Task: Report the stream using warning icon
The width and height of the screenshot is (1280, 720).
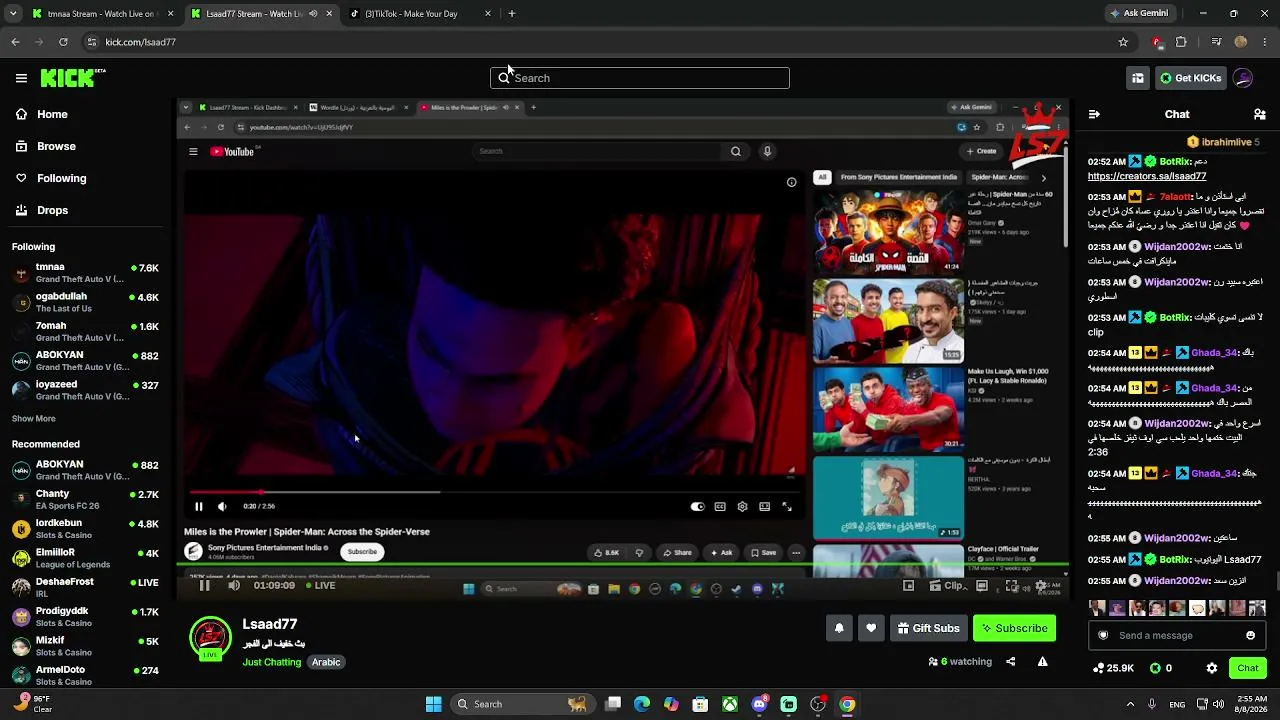Action: click(x=1042, y=661)
